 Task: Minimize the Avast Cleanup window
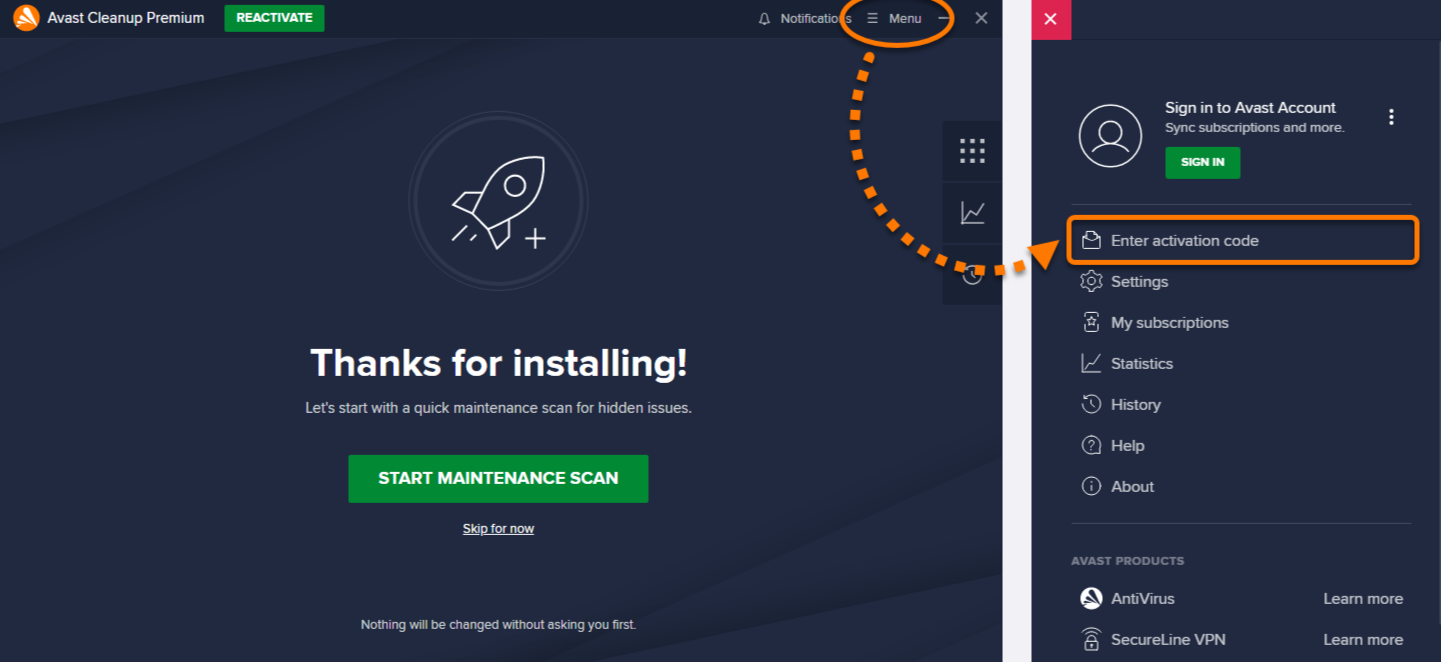[945, 19]
